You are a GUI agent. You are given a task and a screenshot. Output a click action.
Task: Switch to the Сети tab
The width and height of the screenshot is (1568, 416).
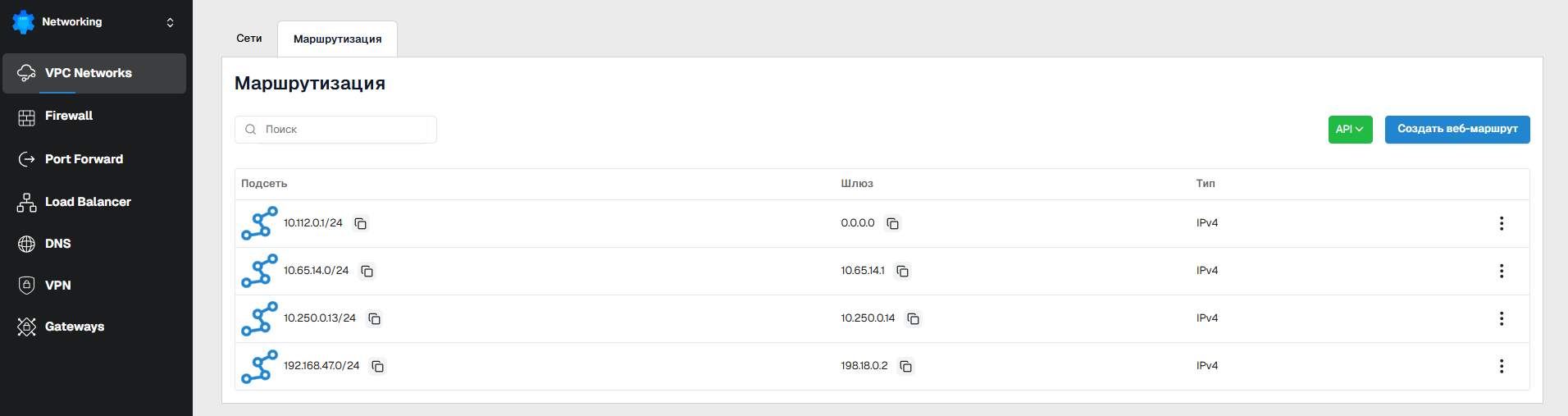[x=249, y=39]
